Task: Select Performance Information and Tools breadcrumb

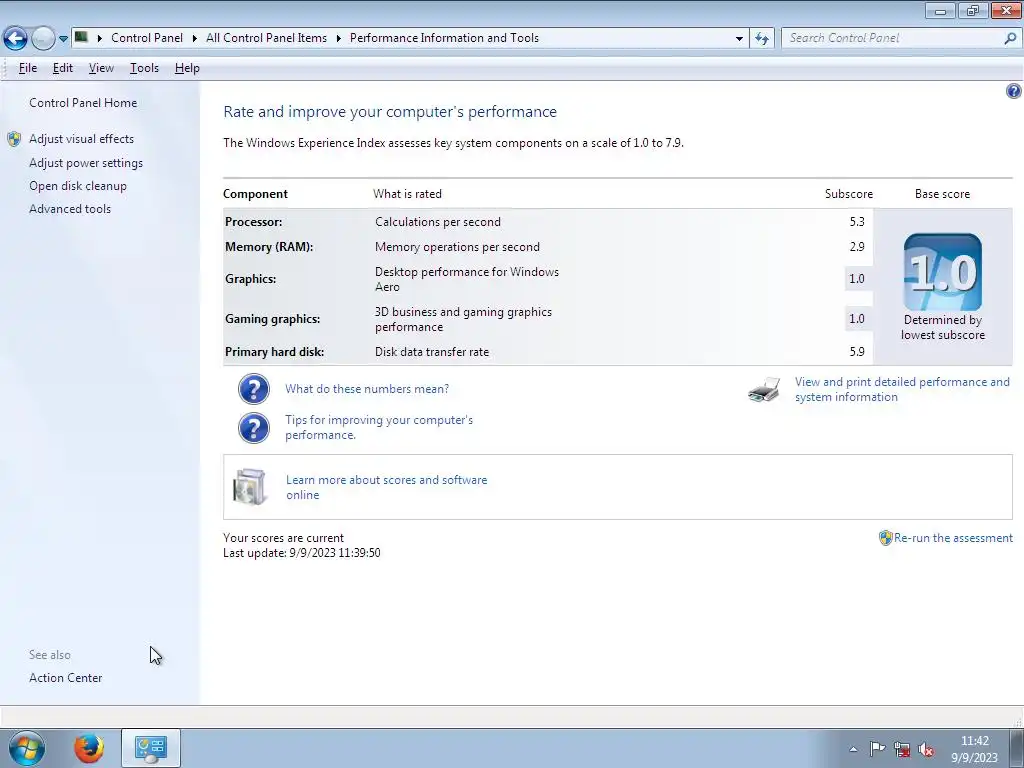Action: (x=444, y=38)
